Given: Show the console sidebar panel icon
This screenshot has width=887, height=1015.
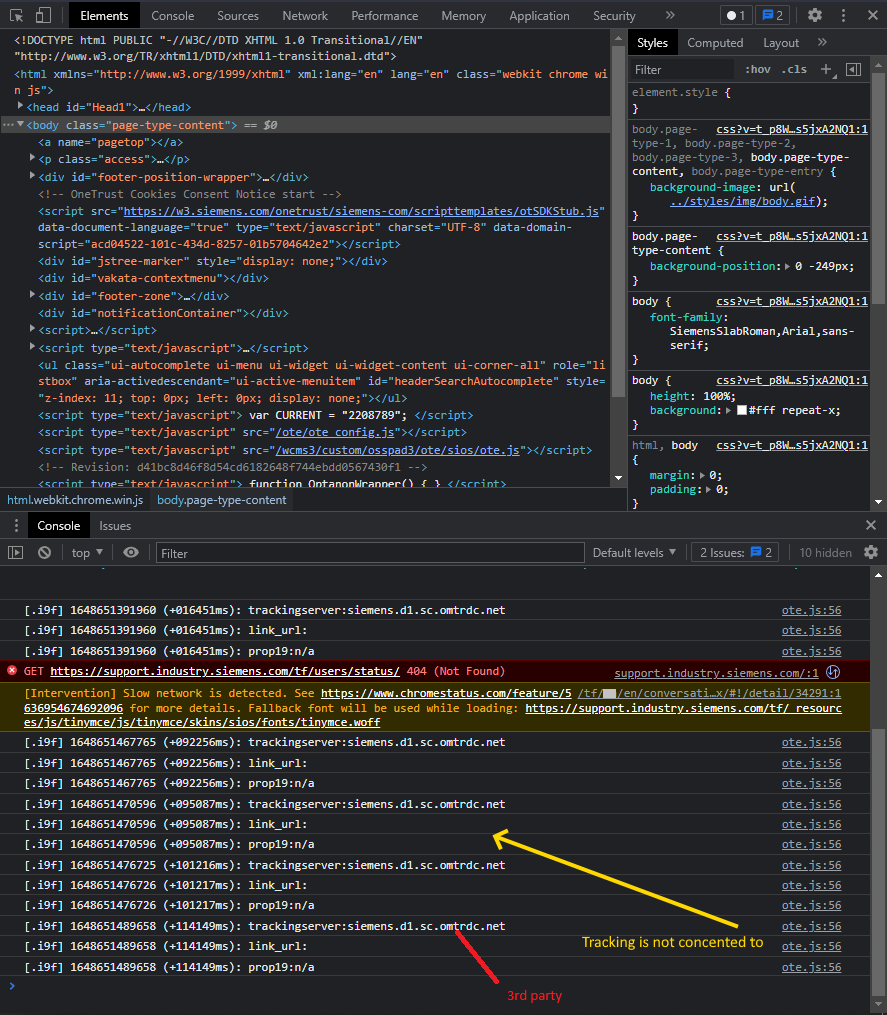Looking at the screenshot, I should (x=15, y=552).
